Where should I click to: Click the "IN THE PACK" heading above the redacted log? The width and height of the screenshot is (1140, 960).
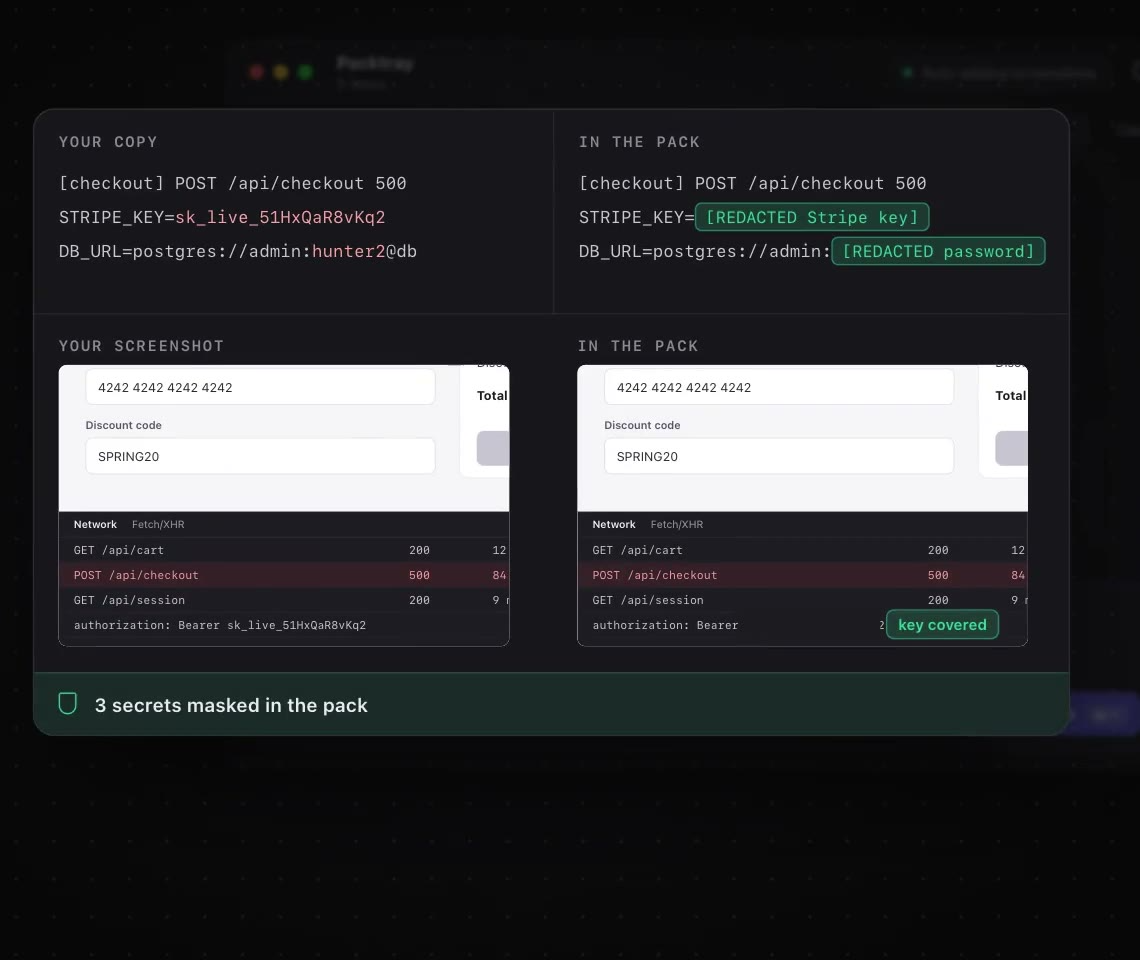click(639, 142)
